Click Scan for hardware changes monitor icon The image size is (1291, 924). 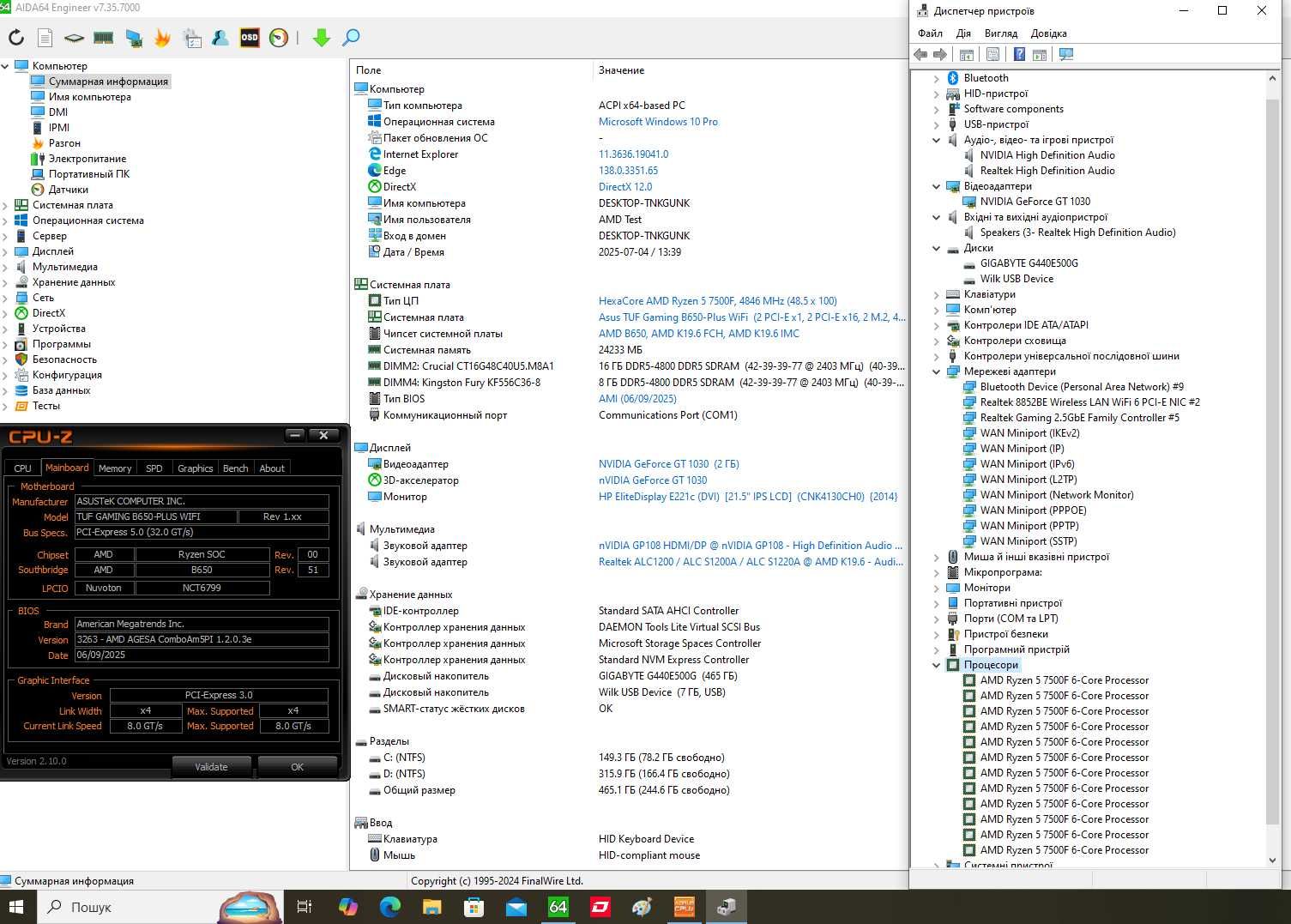1066,55
